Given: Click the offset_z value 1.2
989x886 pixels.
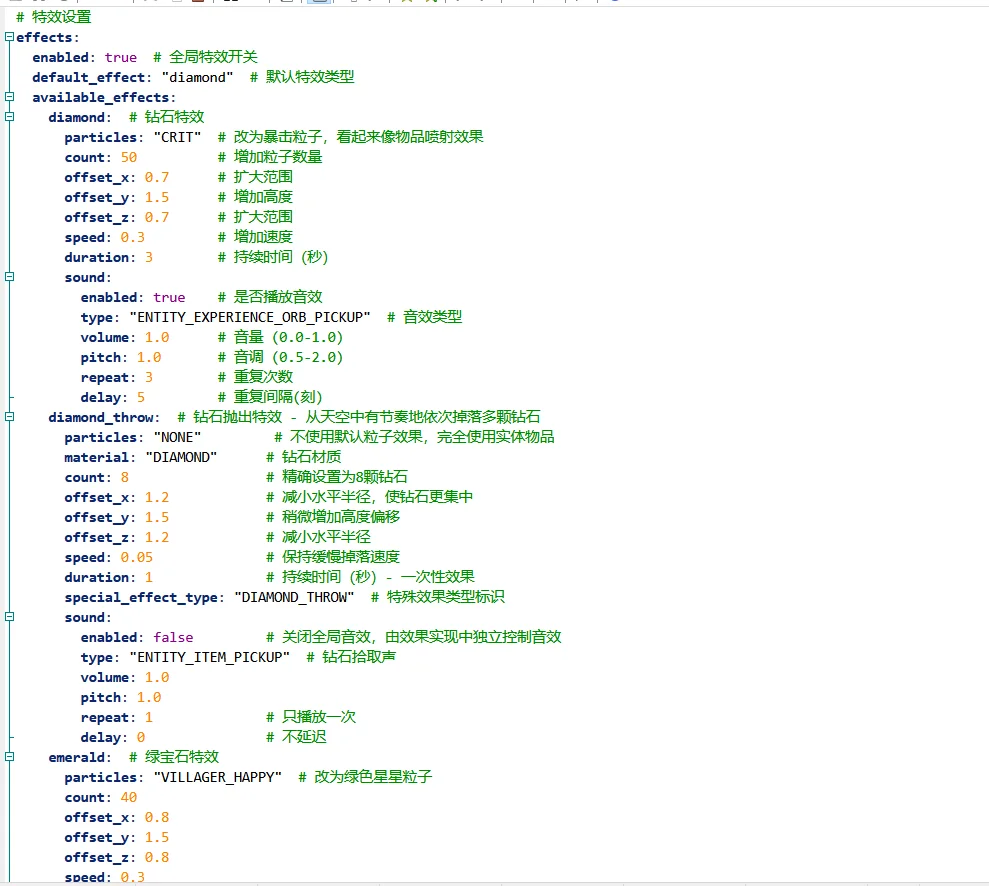Looking at the screenshot, I should click(x=157, y=537).
